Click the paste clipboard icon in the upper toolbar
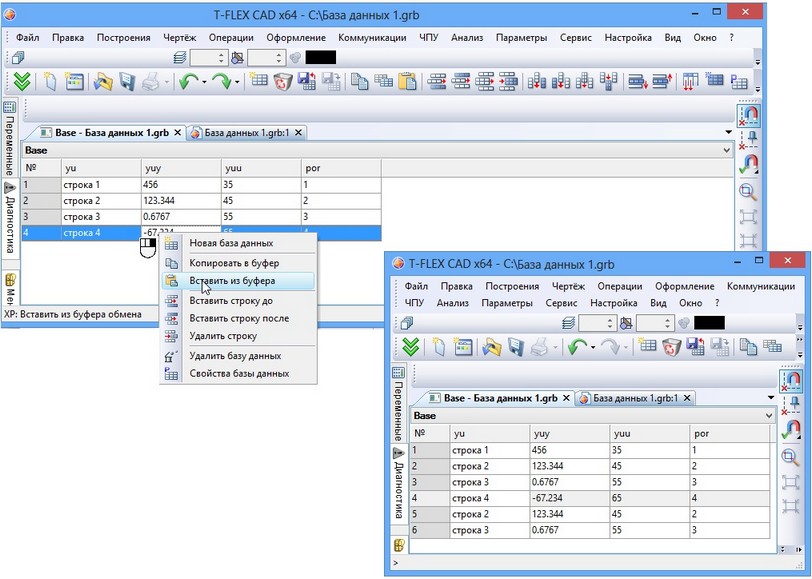Image resolution: width=812 pixels, height=579 pixels. click(x=408, y=82)
